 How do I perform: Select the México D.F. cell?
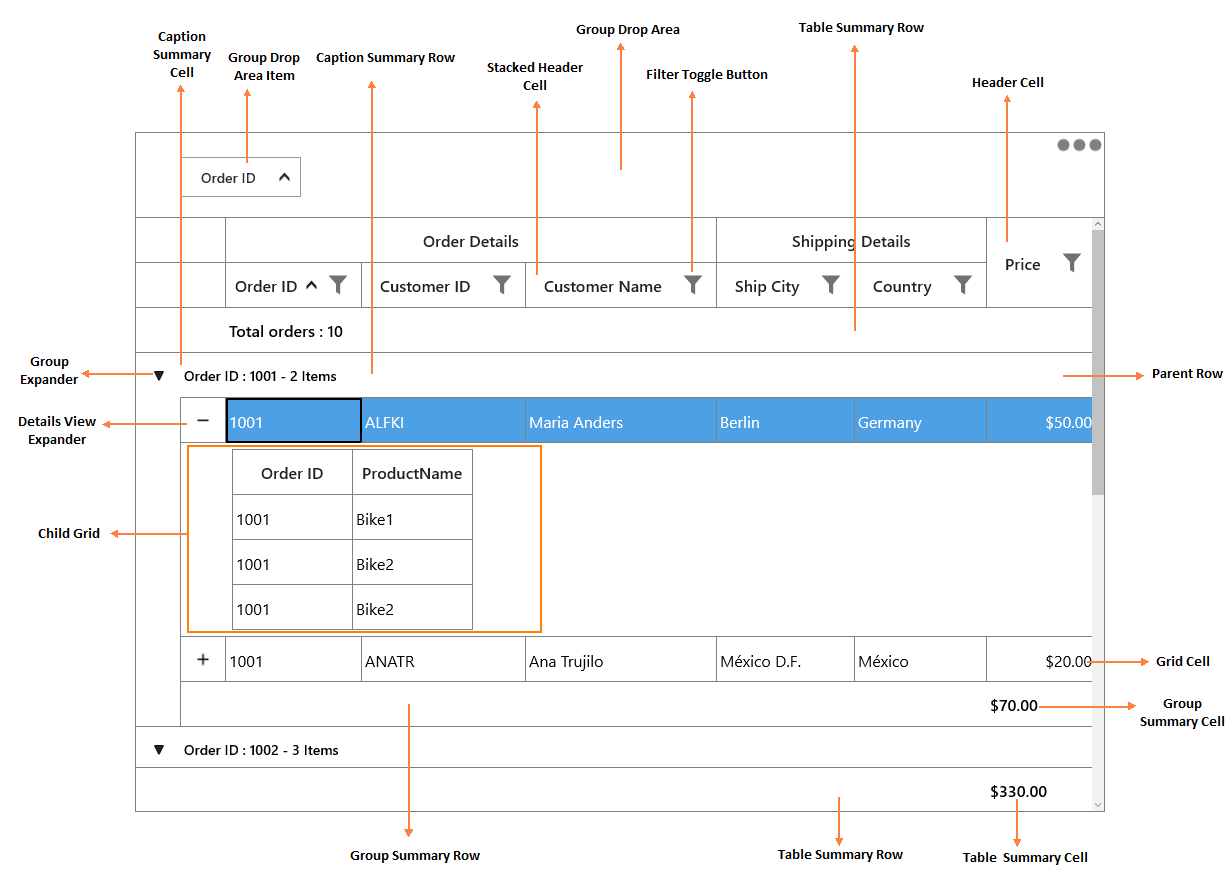pos(785,660)
